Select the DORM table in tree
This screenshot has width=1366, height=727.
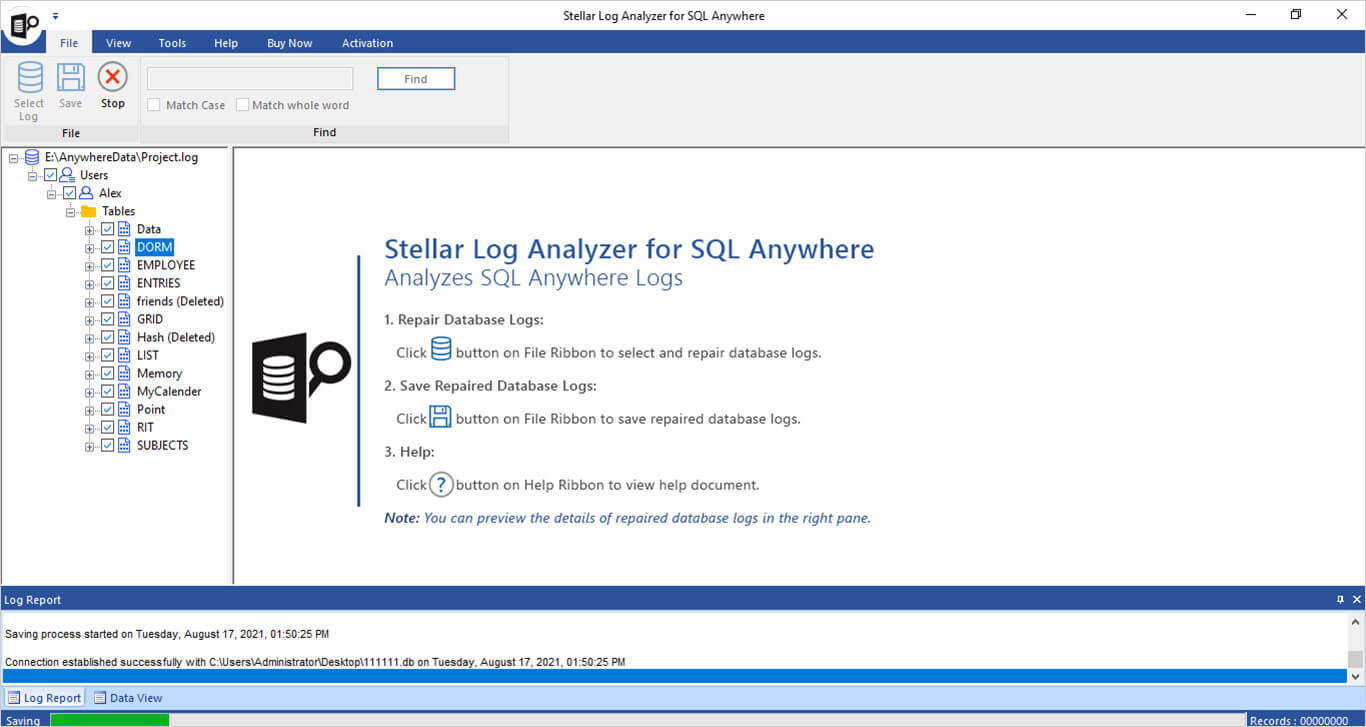(155, 247)
